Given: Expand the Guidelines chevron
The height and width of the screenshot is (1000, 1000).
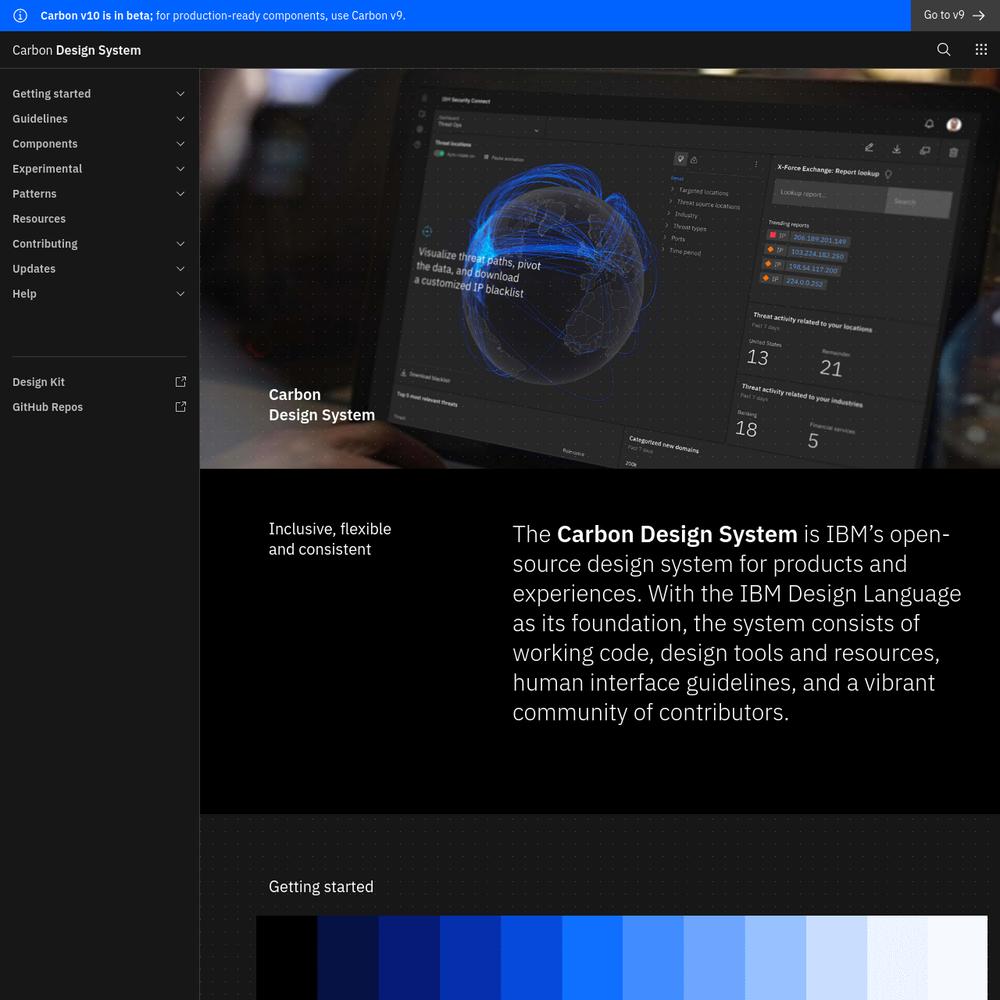Looking at the screenshot, I should [x=180, y=119].
